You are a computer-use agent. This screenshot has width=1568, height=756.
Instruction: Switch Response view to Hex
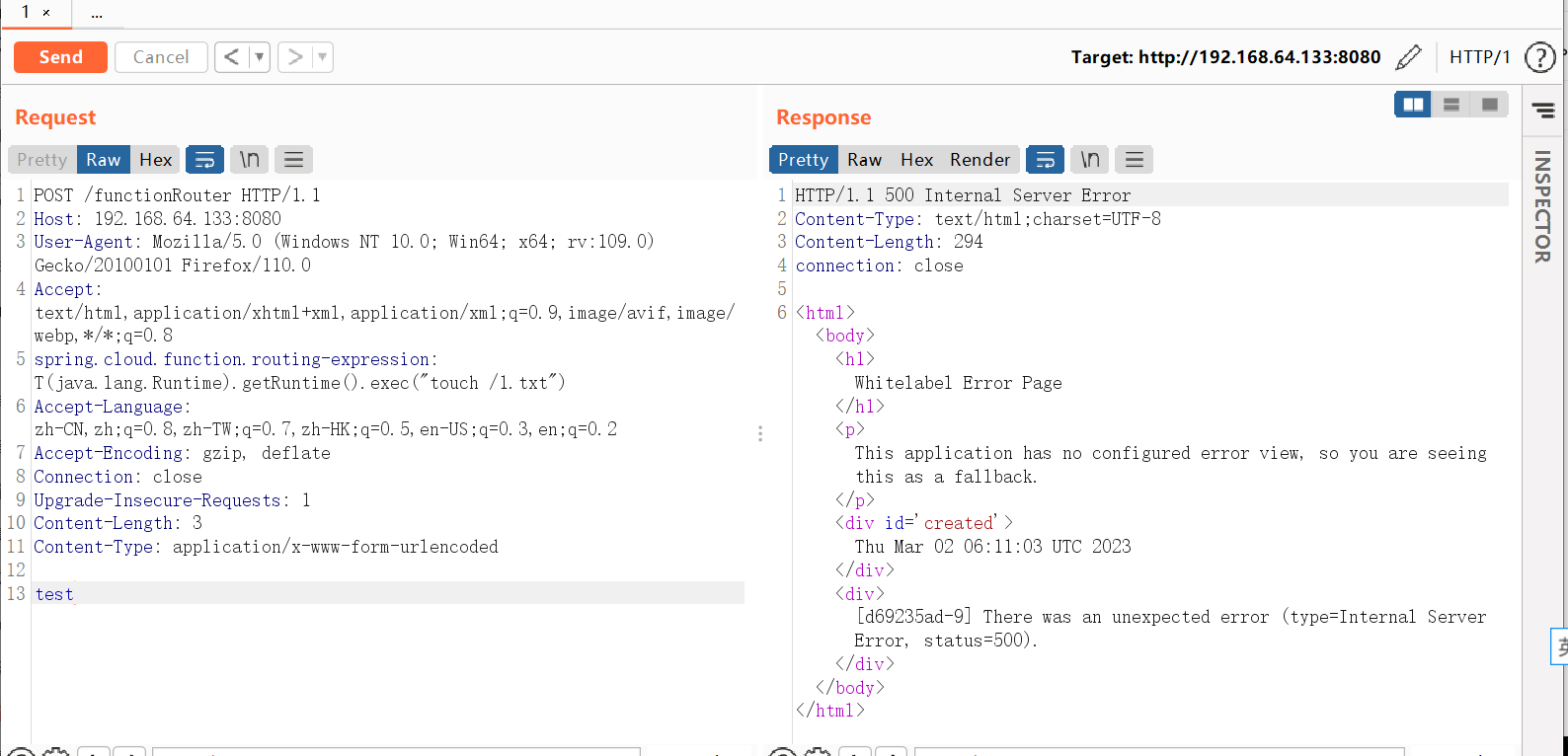tap(916, 160)
